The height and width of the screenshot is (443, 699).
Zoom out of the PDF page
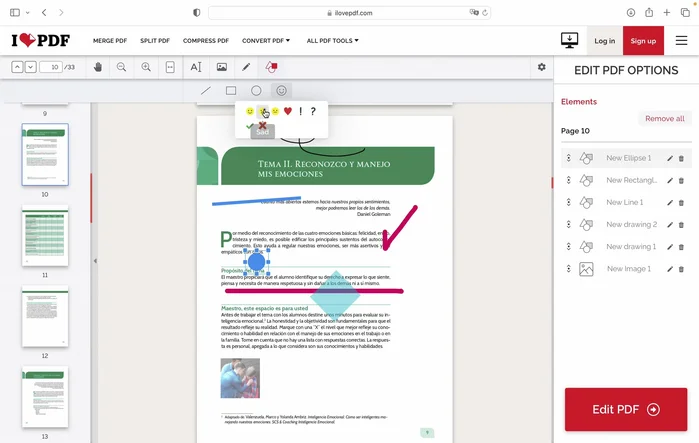(x=121, y=67)
